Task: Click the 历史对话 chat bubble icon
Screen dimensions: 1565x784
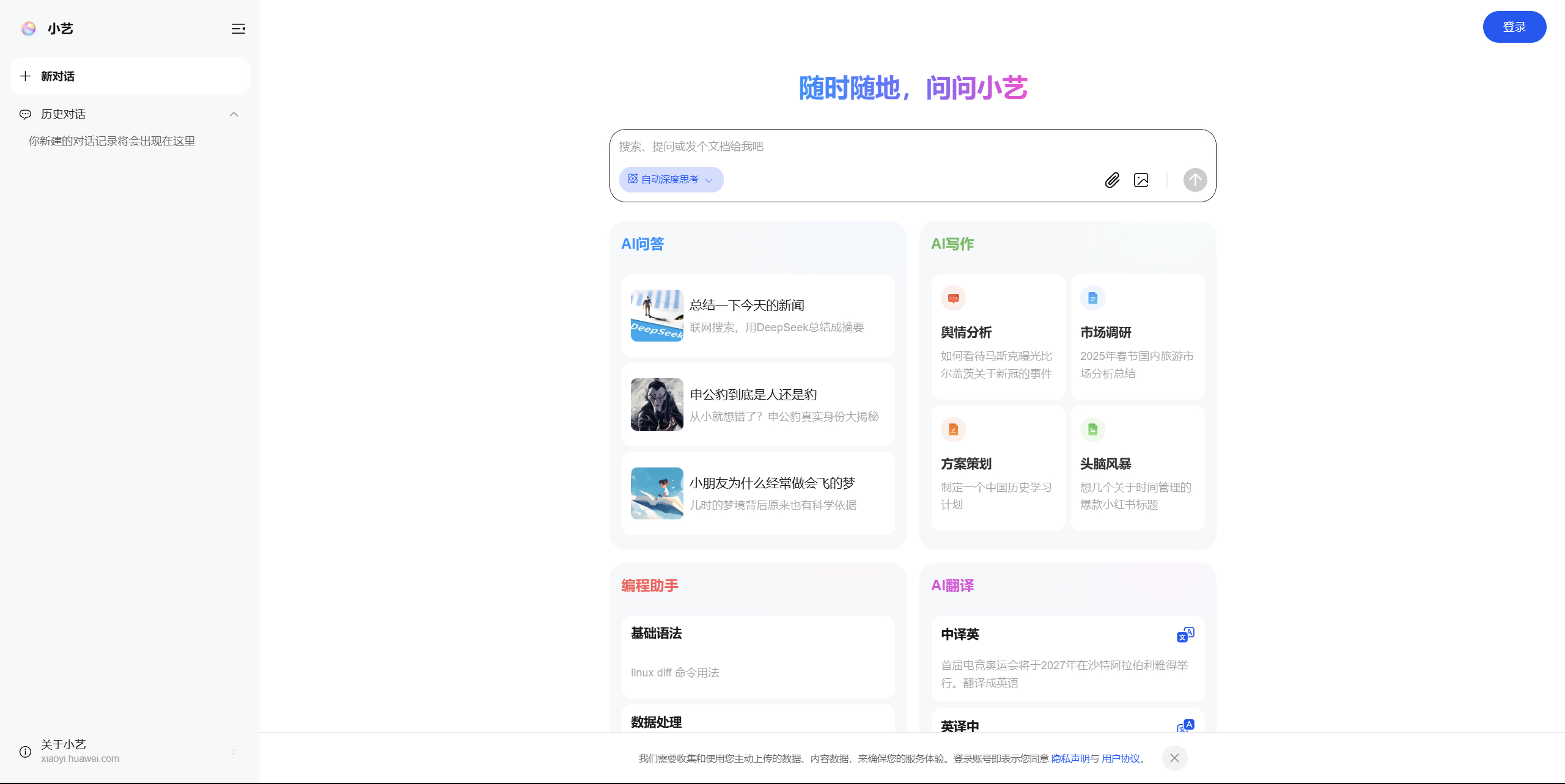Action: [x=25, y=114]
